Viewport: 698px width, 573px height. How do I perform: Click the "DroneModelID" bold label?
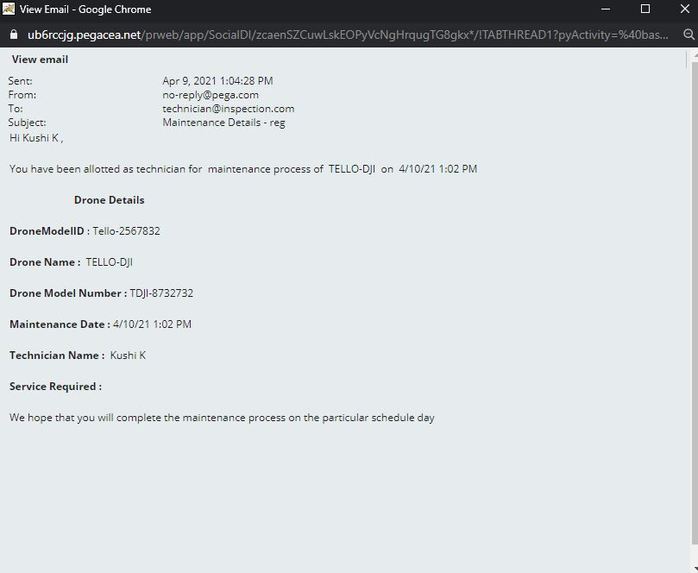(x=47, y=231)
